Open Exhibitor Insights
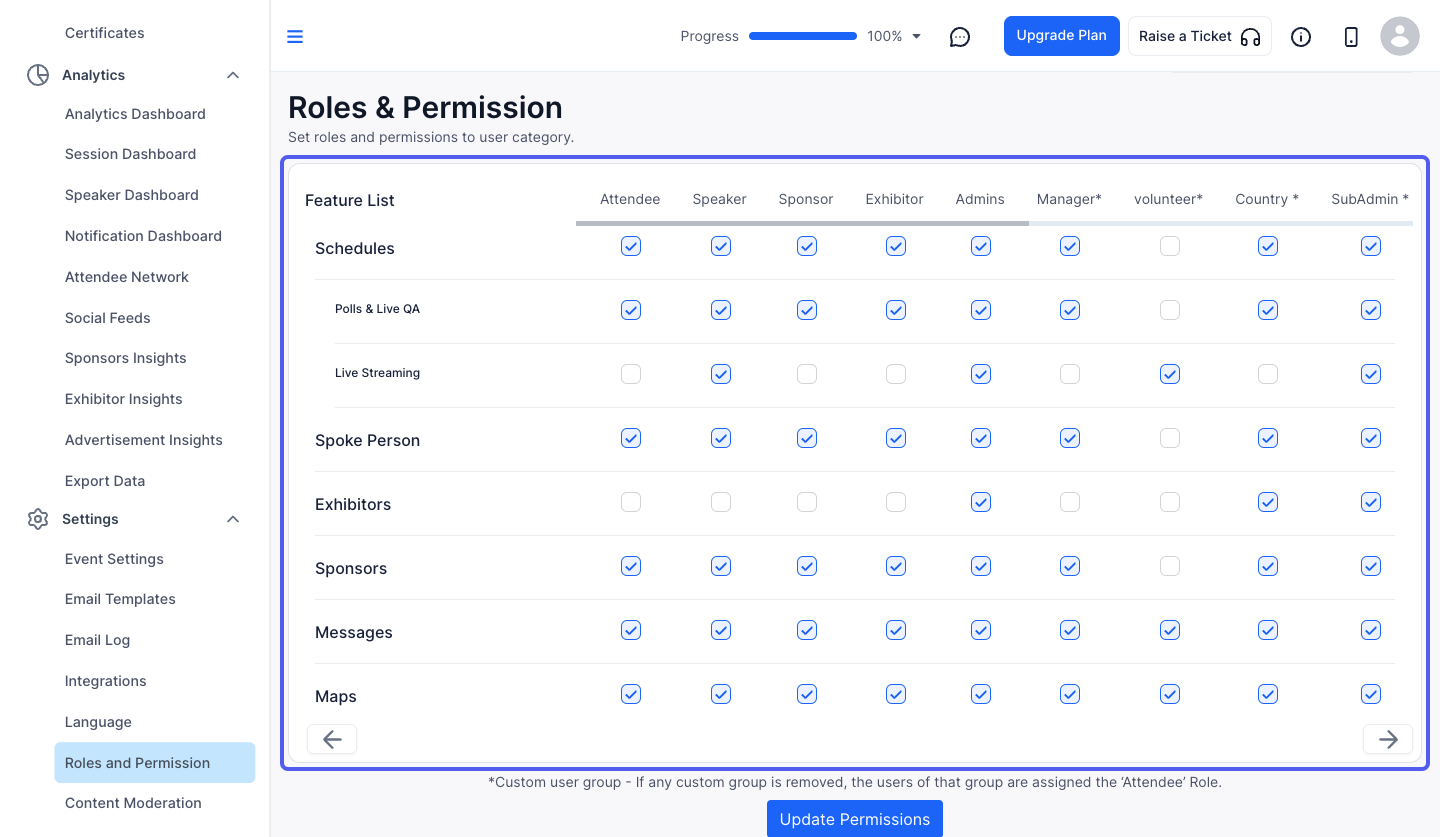The image size is (1440, 837). pos(123,399)
